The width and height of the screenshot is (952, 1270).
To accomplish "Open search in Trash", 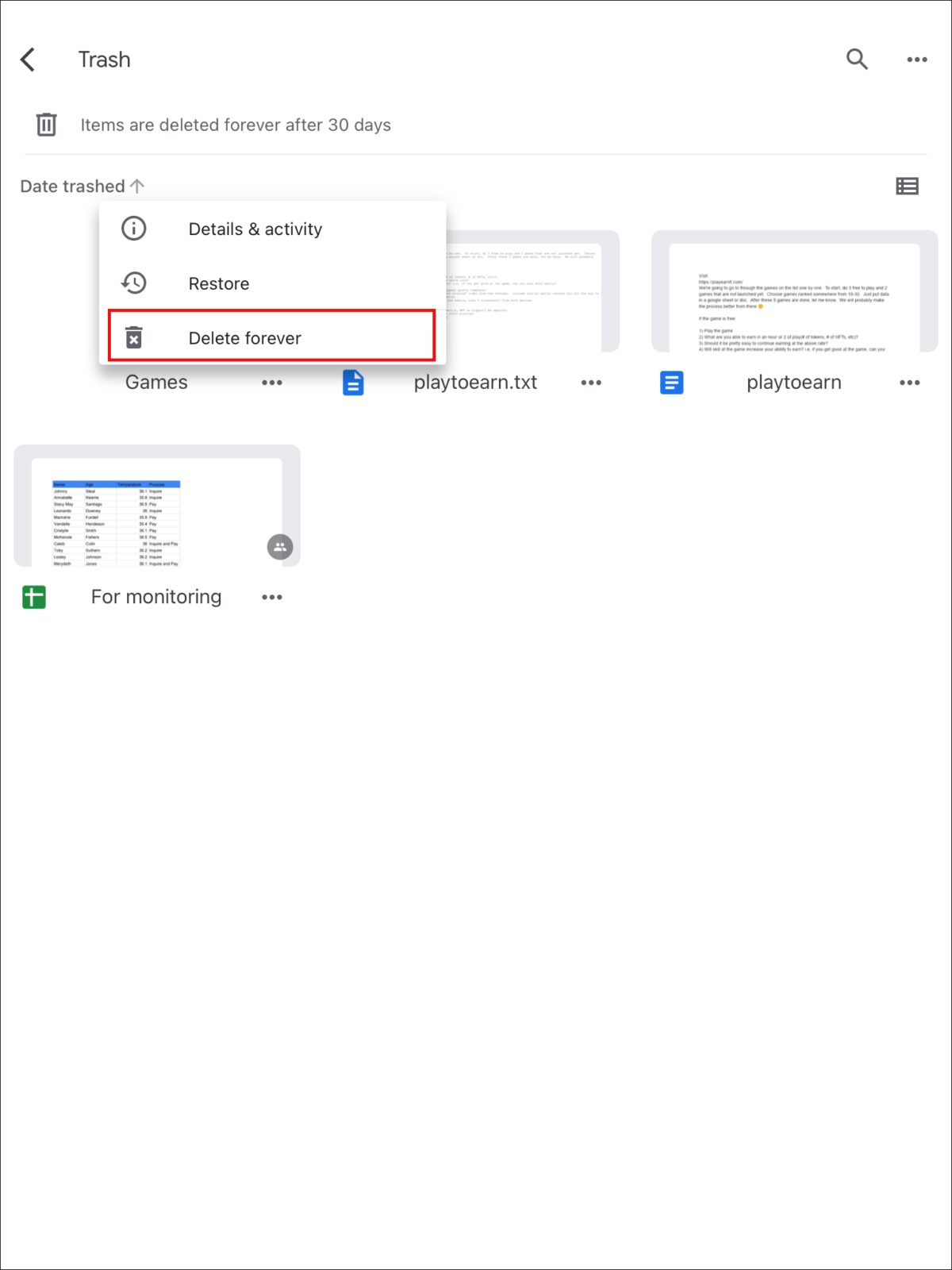I will pyautogui.click(x=857, y=60).
